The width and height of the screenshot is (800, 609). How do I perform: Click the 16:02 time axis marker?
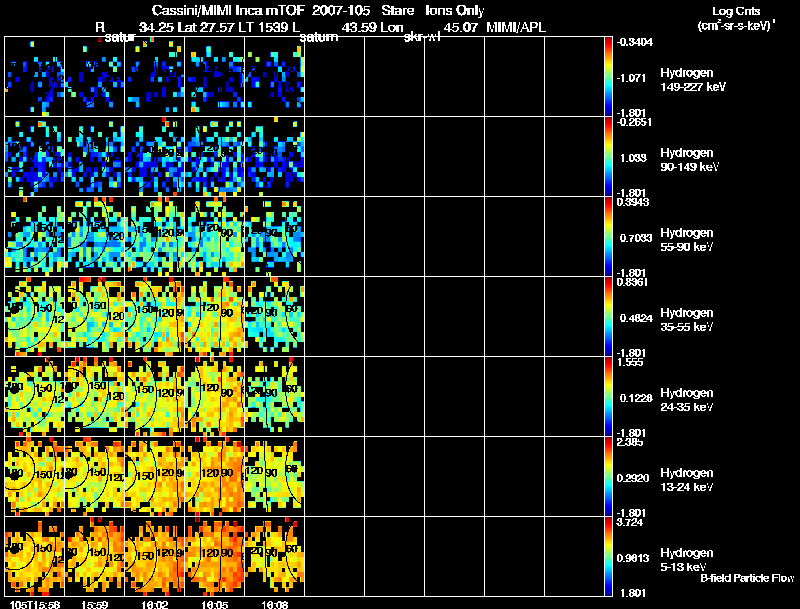(154, 604)
